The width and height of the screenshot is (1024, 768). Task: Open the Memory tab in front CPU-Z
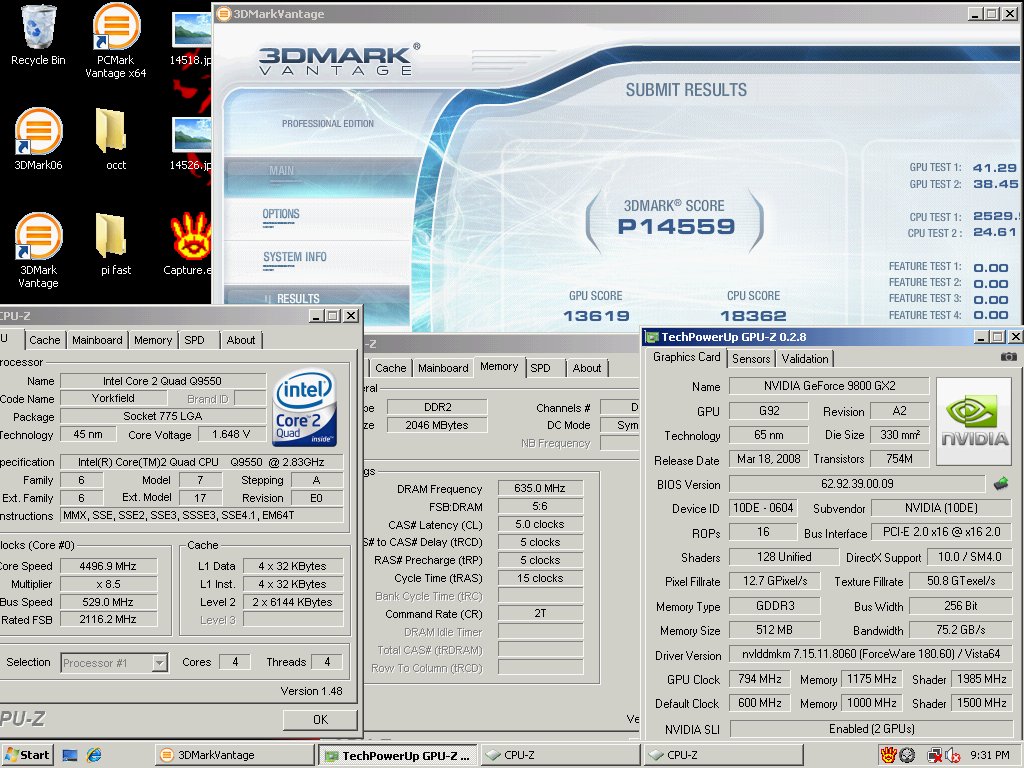153,340
